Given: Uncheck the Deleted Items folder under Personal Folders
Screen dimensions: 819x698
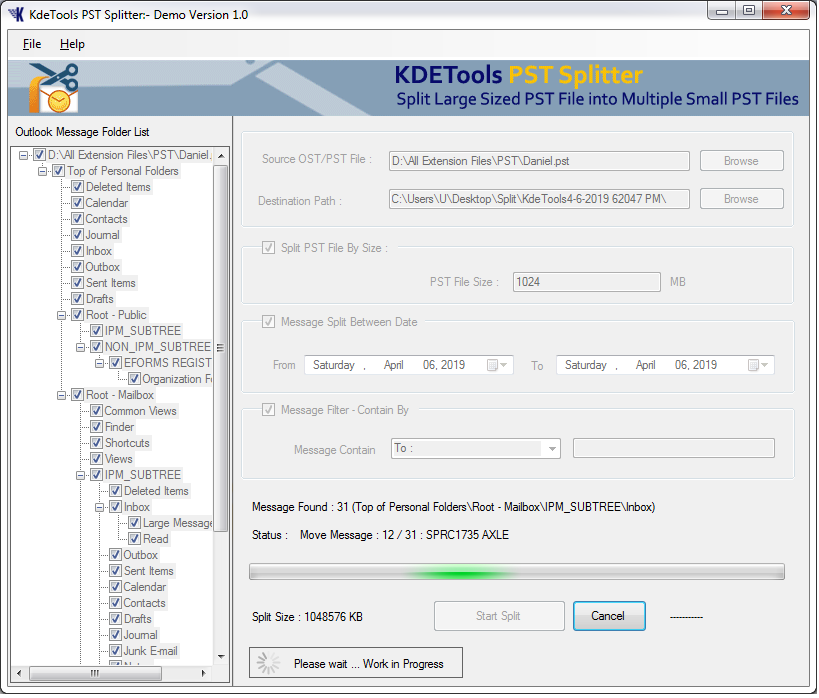Looking at the screenshot, I should pos(77,187).
